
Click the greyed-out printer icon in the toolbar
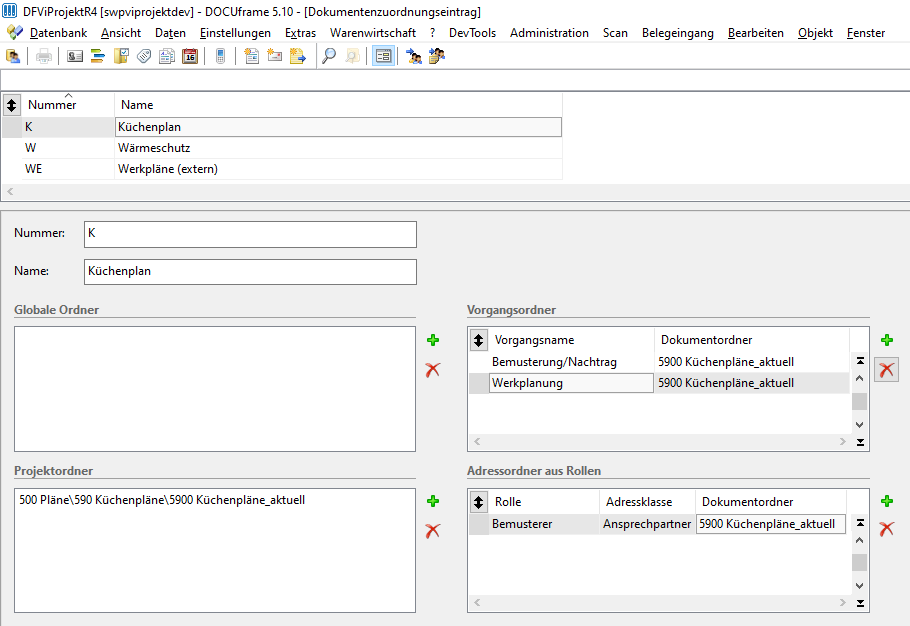(x=44, y=56)
